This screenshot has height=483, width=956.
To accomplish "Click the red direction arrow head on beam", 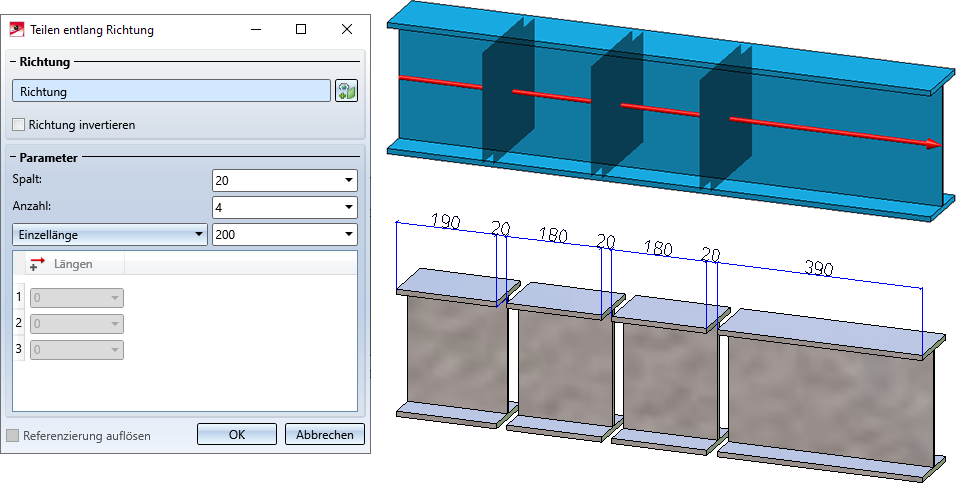I will 933,144.
